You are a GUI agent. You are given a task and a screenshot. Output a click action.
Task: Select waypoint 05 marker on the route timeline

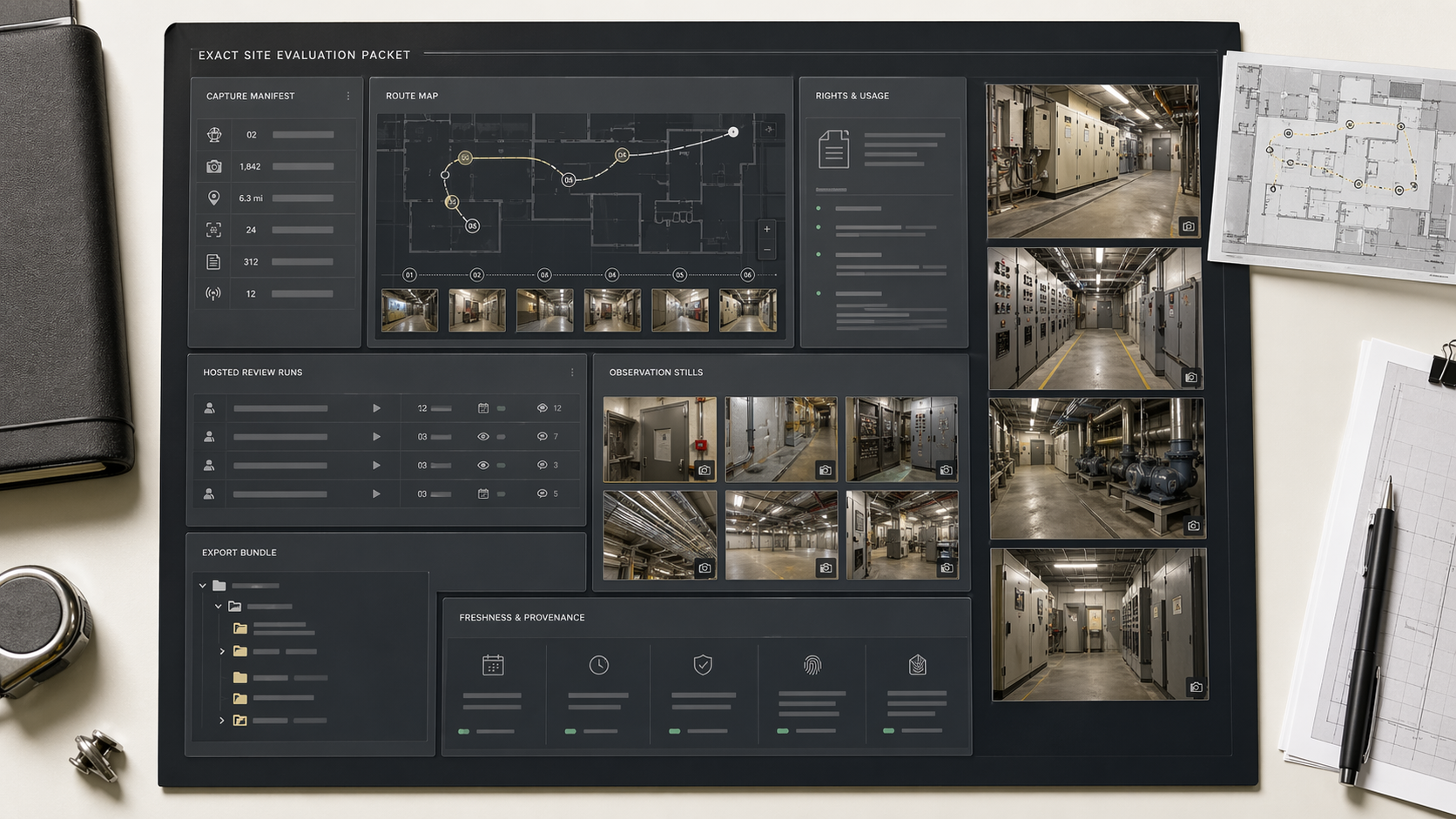click(x=678, y=274)
